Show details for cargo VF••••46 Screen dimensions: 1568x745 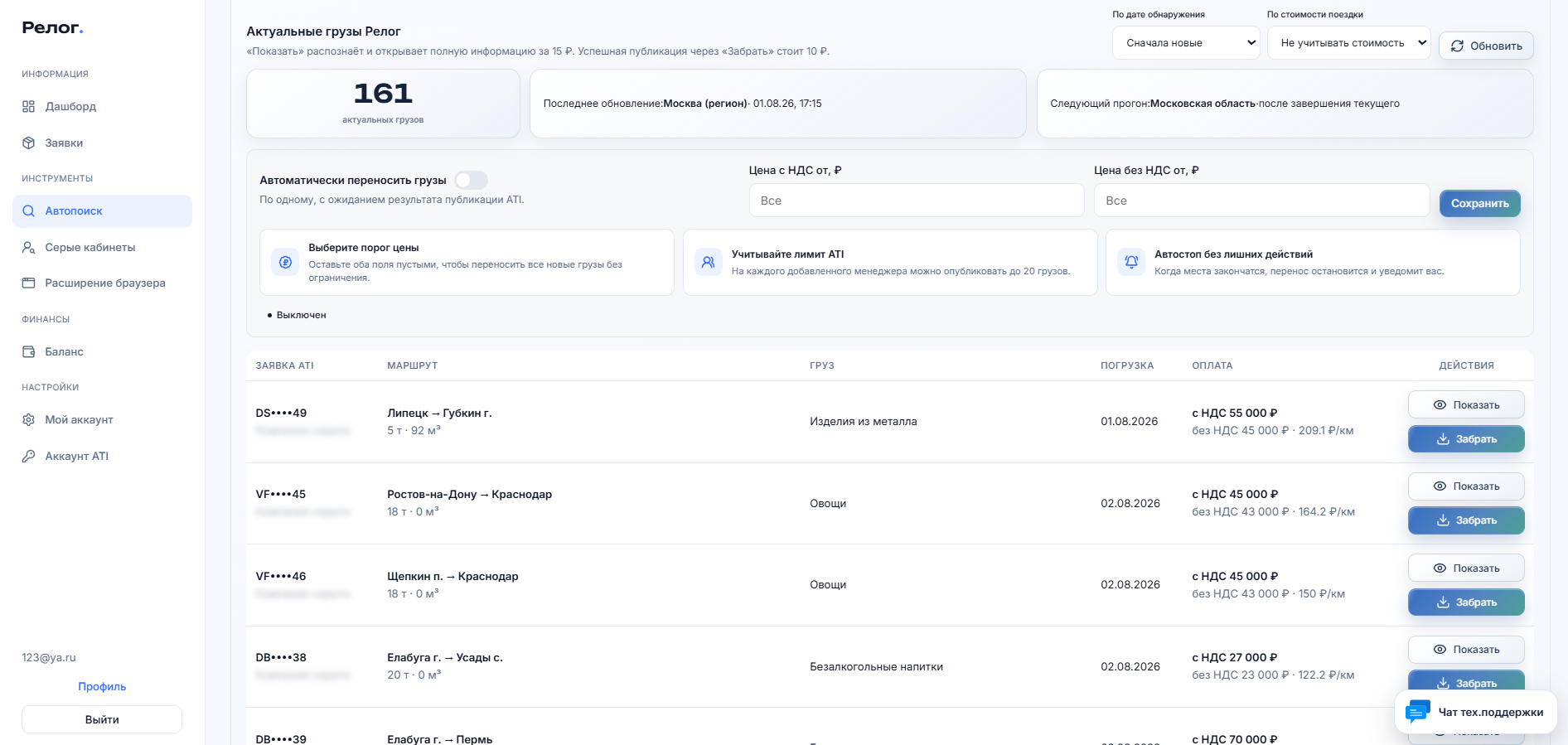pos(1466,568)
